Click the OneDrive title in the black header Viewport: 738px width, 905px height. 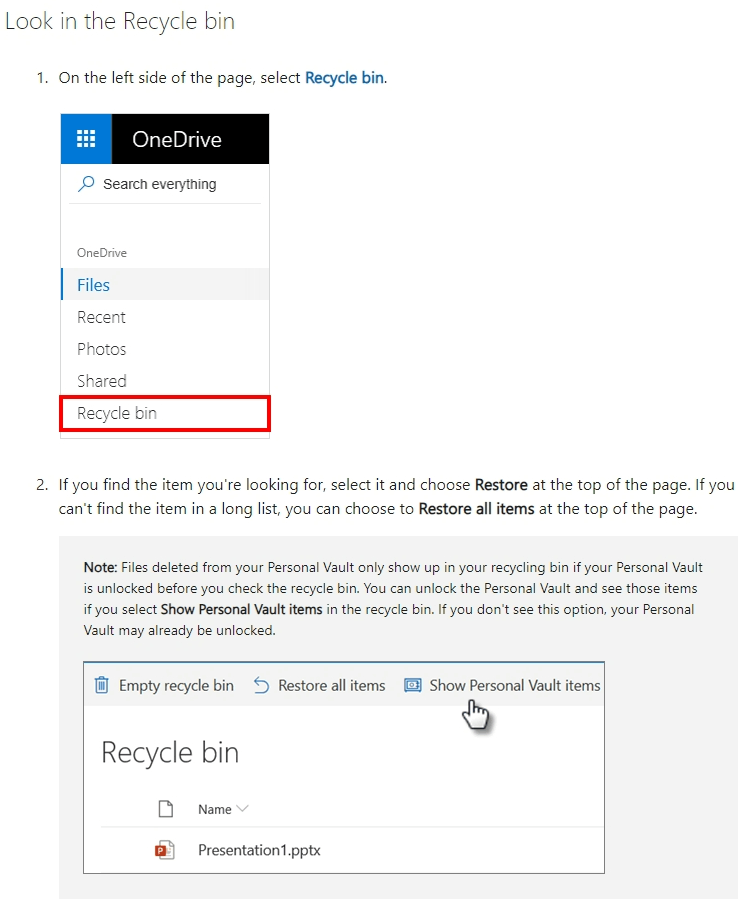point(177,139)
